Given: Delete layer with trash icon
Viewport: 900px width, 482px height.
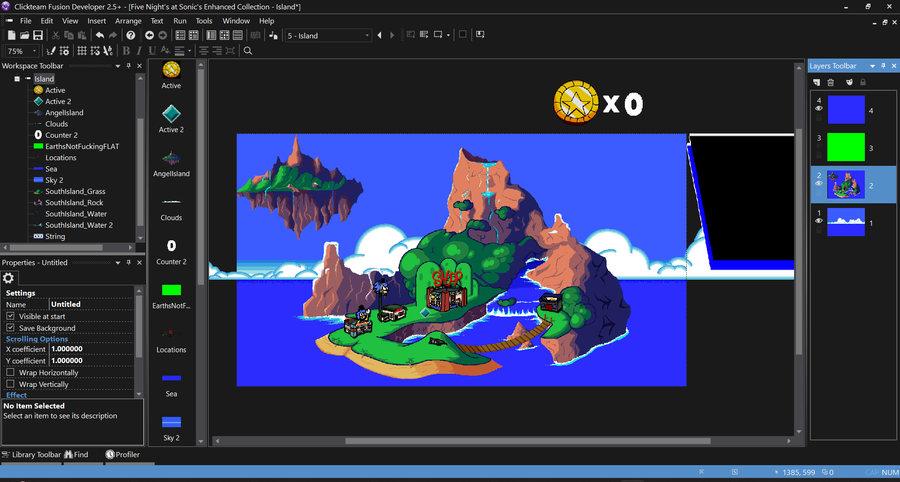Looking at the screenshot, I should point(831,83).
